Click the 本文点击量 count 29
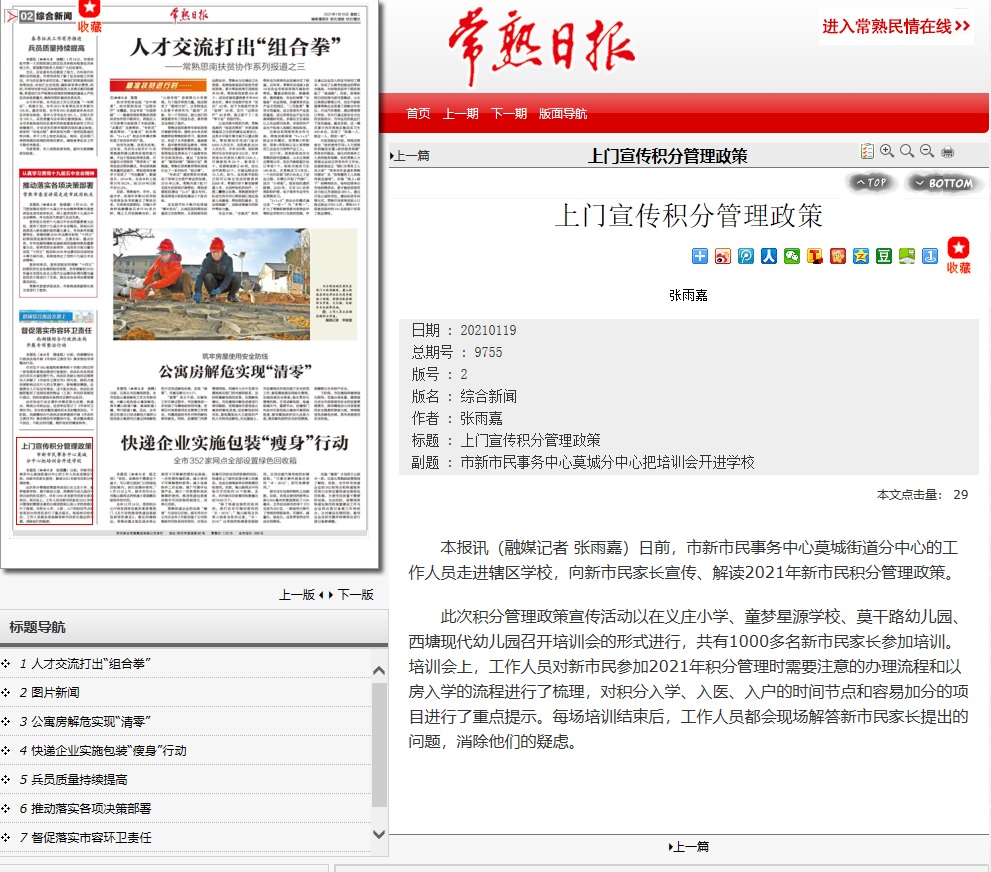 [x=961, y=495]
